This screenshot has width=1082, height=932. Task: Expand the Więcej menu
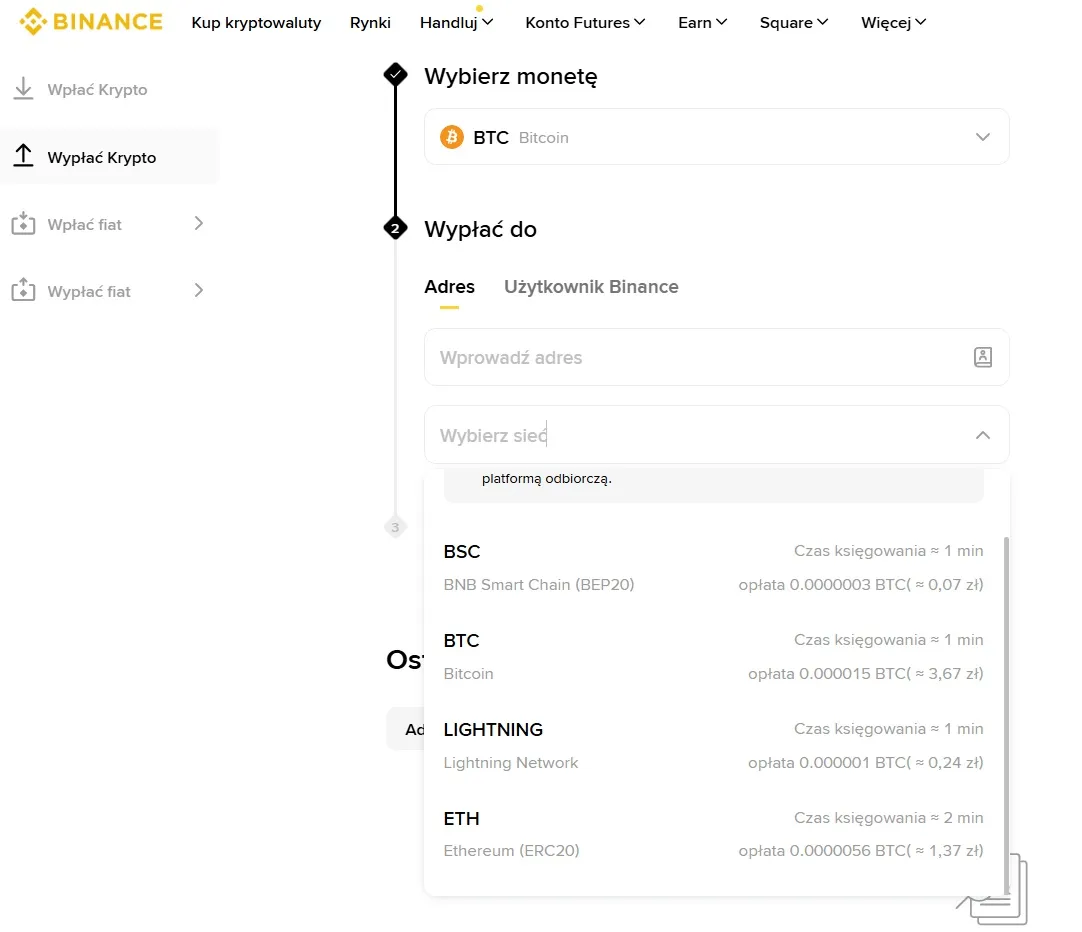[x=894, y=23]
